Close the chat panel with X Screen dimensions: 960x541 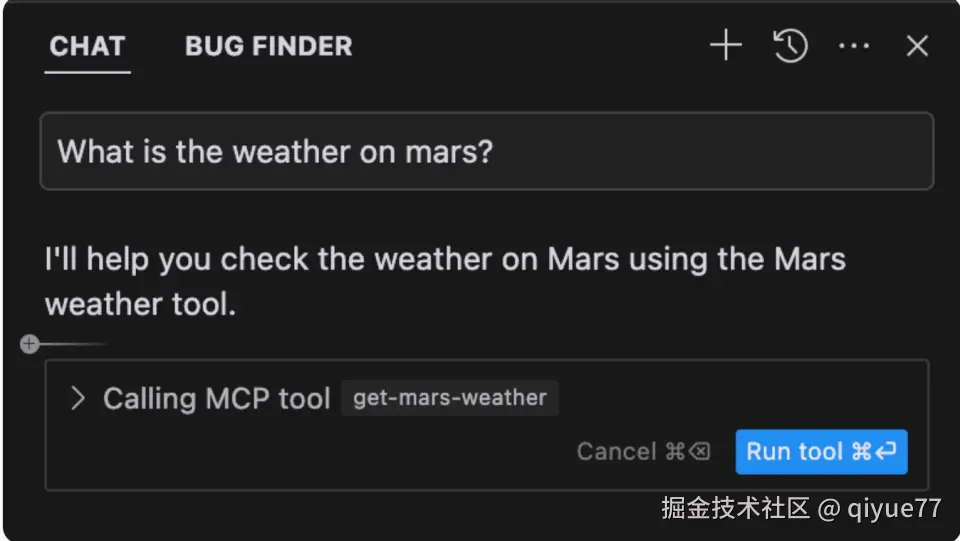(x=917, y=46)
